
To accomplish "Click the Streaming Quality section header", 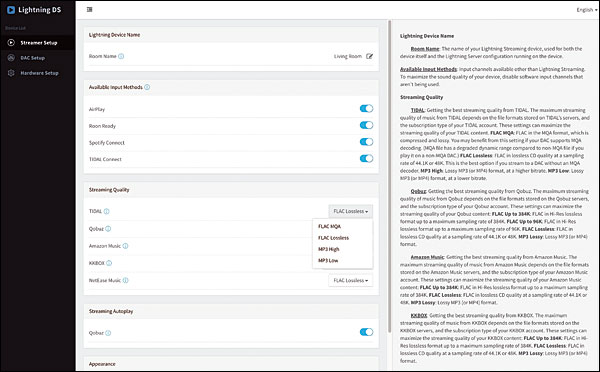I will 109,190.
